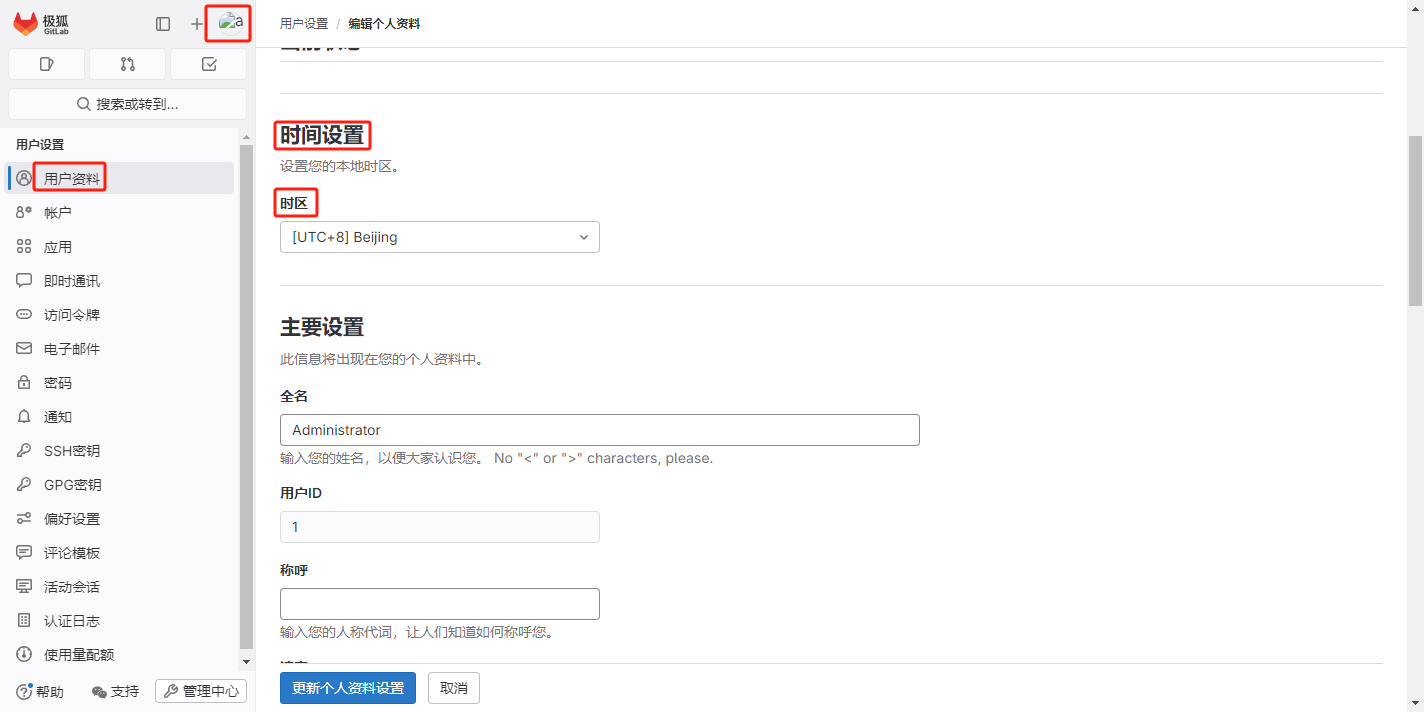Image resolution: width=1424 pixels, height=712 pixels.
Task: Click the 帮助 help link
Action: 40,692
